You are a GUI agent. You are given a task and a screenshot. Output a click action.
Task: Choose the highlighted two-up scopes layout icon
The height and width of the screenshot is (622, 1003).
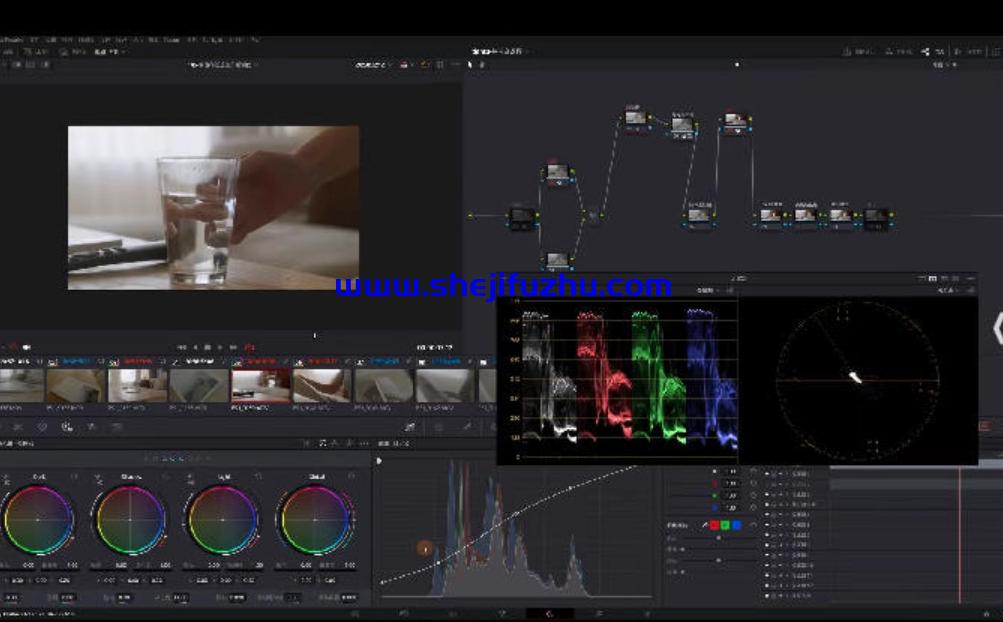click(x=933, y=278)
